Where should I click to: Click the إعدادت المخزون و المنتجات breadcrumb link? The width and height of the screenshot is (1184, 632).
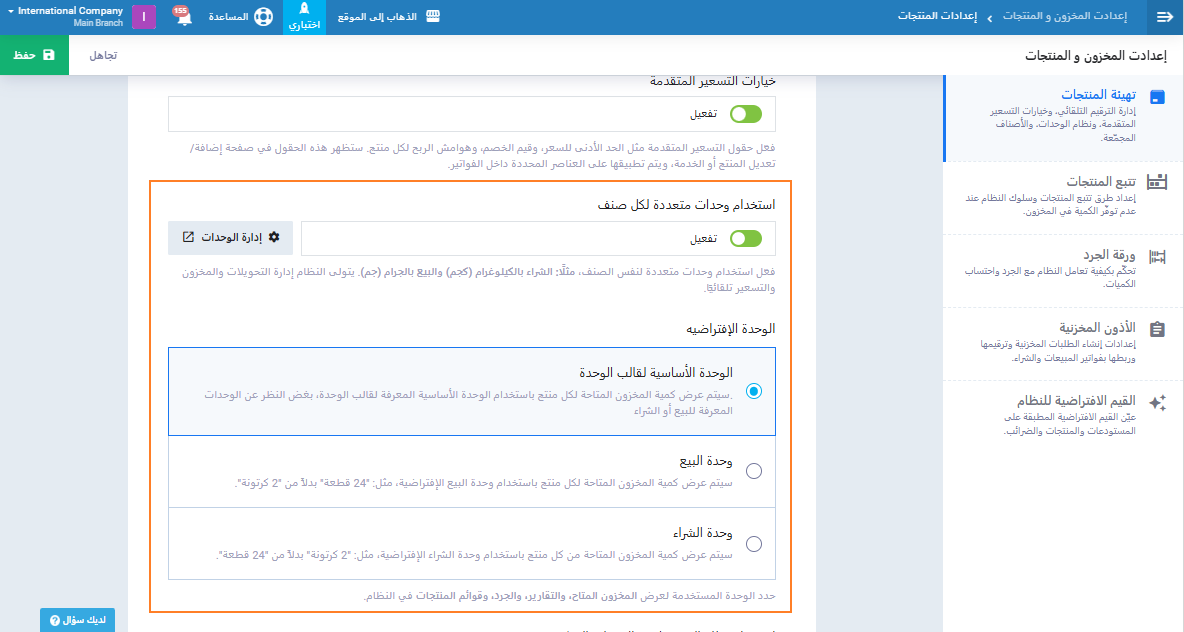click(1062, 18)
